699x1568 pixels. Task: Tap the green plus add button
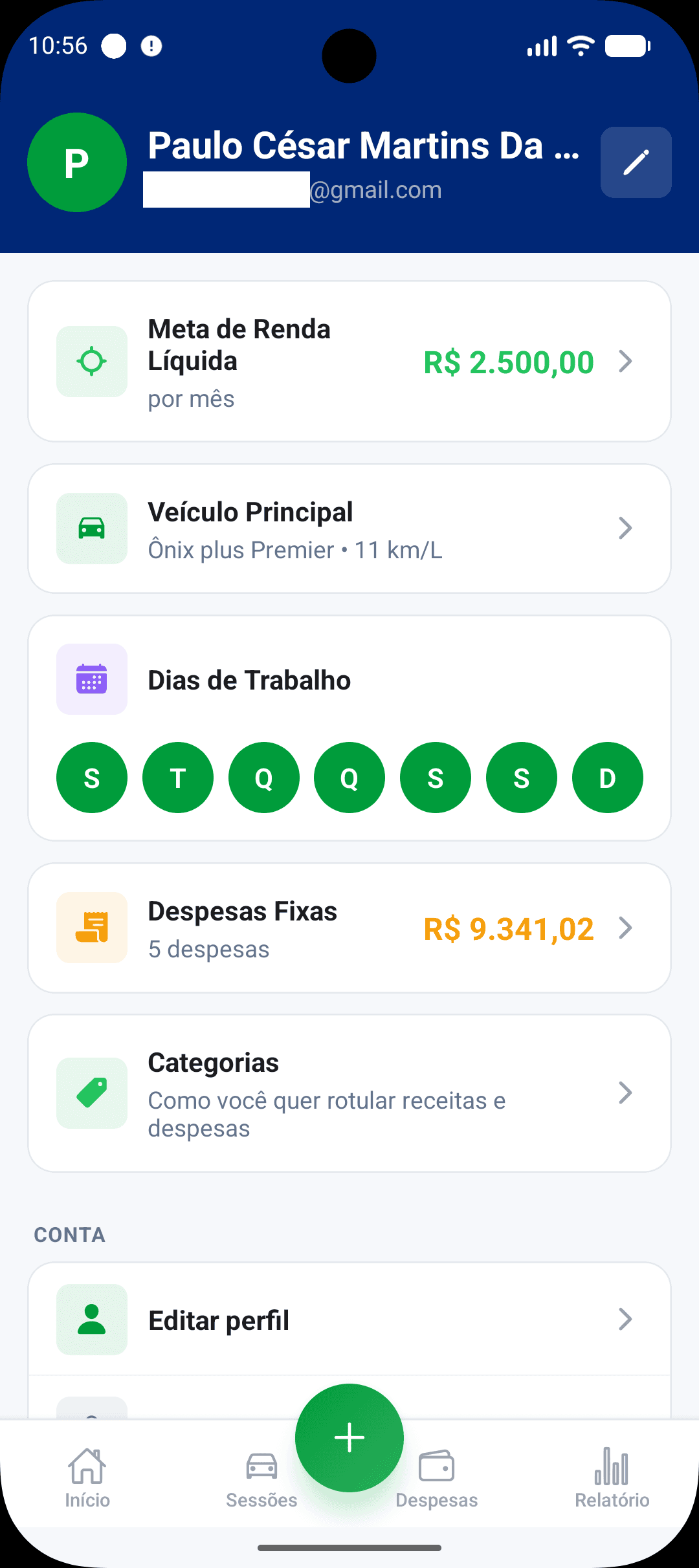(x=349, y=1438)
